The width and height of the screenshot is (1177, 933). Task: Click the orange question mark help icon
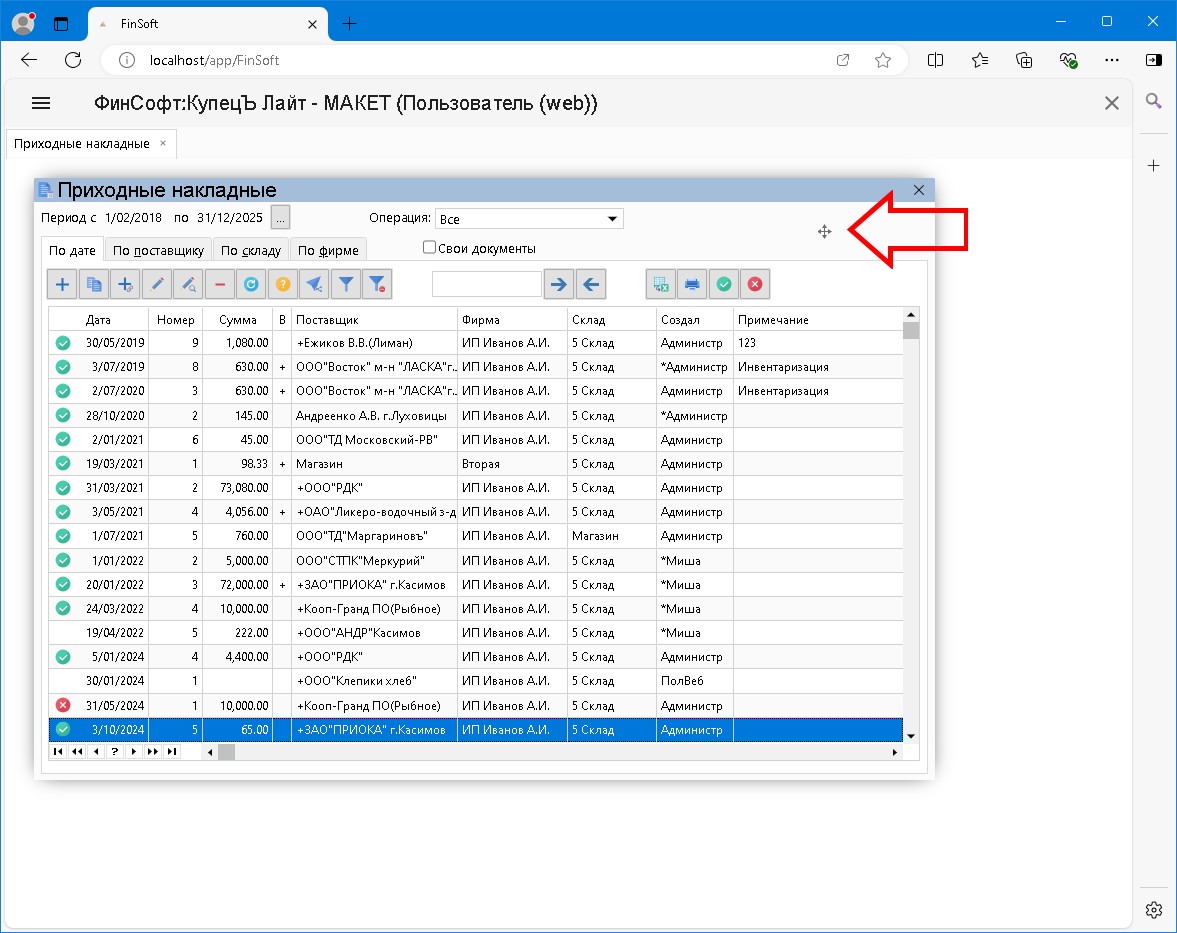[283, 285]
